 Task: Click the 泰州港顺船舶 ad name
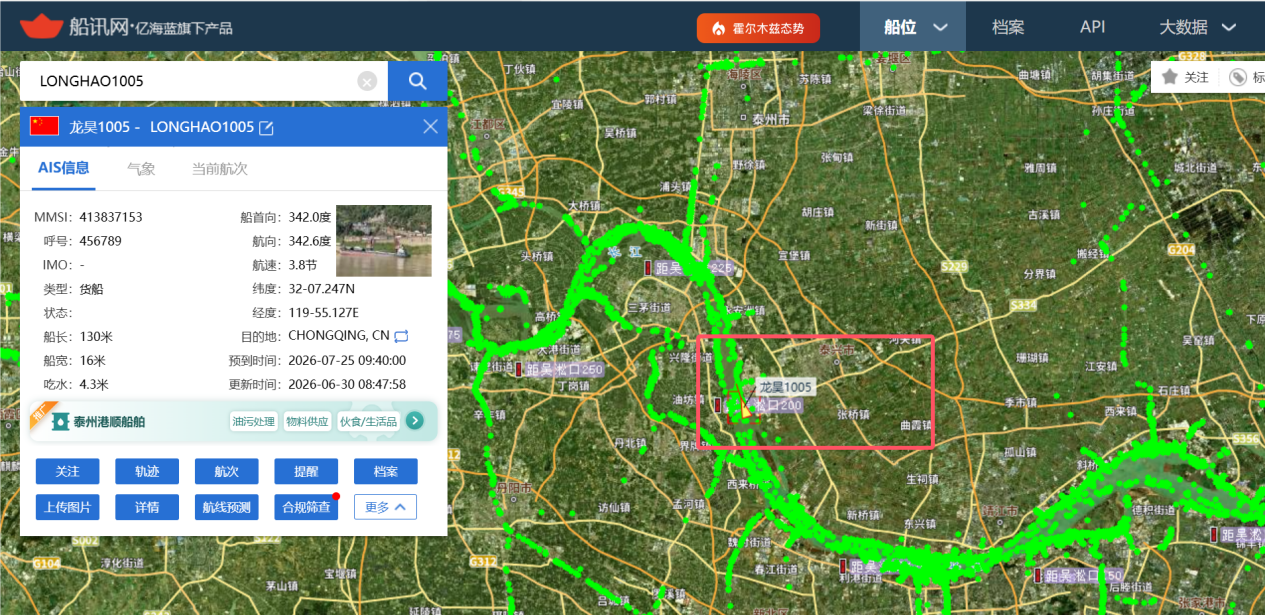tap(110, 422)
